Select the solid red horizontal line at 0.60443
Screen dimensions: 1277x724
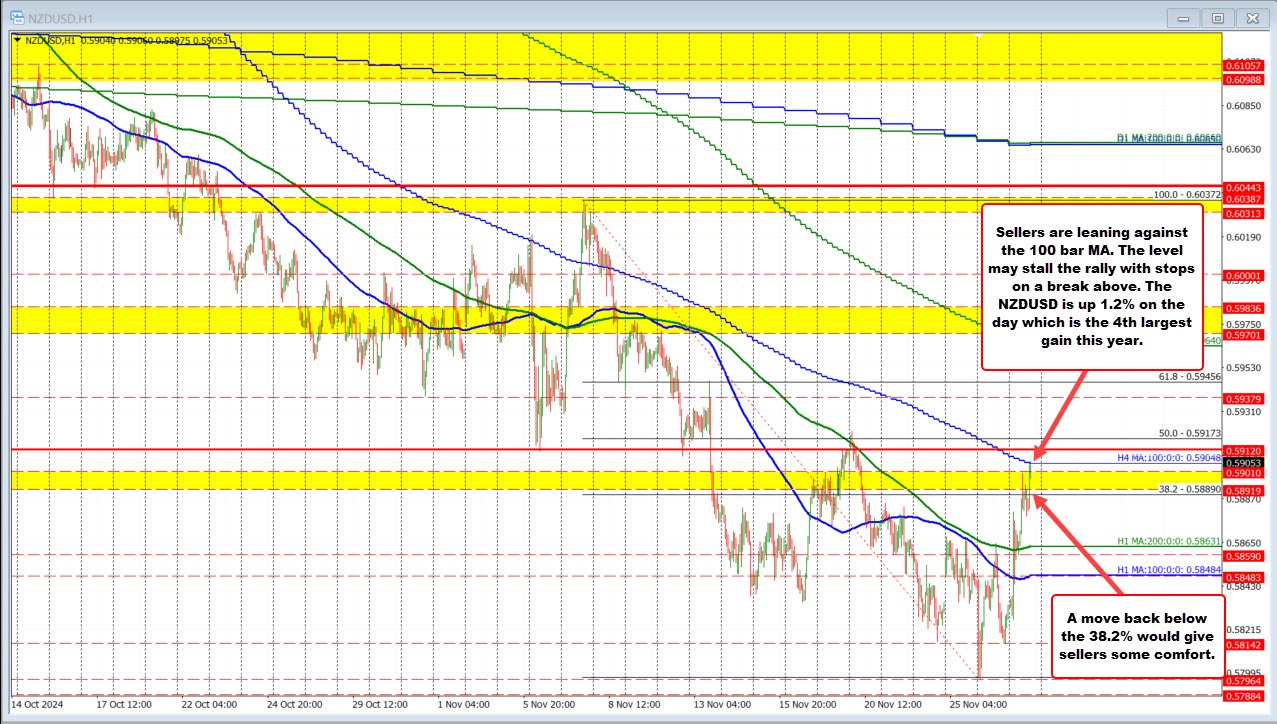click(615, 185)
